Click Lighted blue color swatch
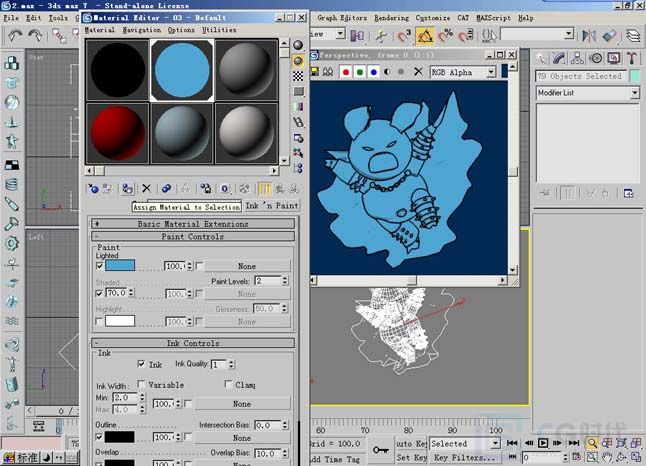Viewport: 646px width, 466px height. click(x=120, y=265)
